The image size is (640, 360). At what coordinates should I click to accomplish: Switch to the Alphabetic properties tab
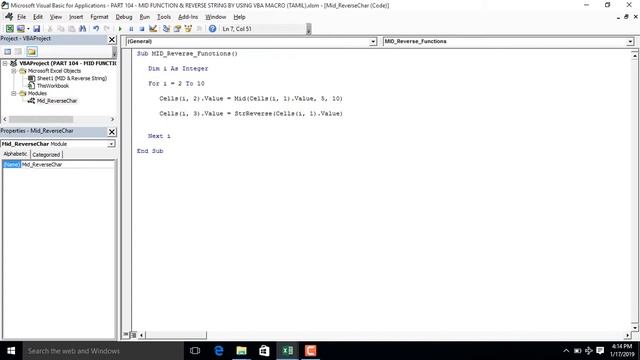tap(16, 154)
